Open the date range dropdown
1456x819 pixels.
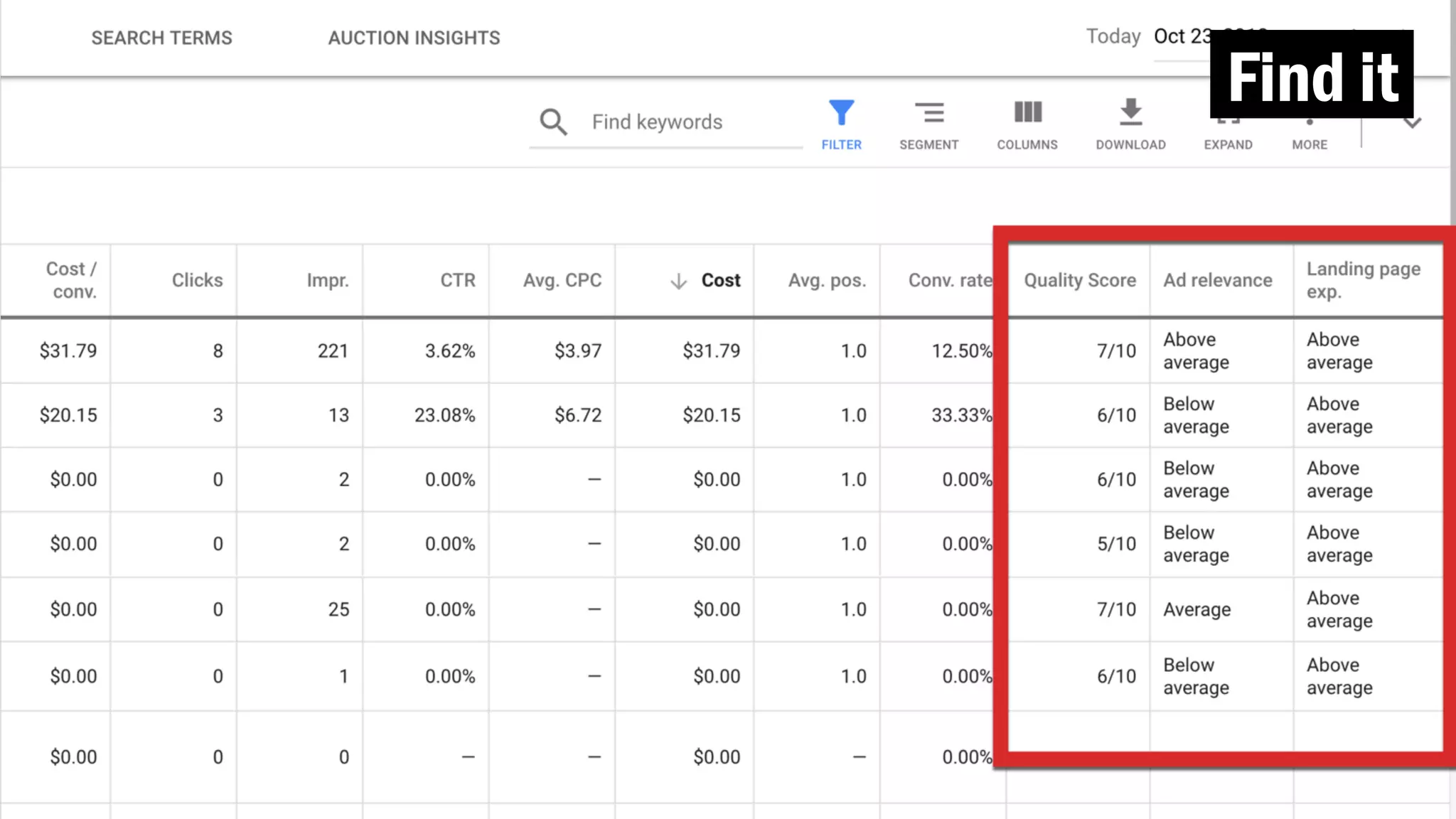pos(1180,37)
